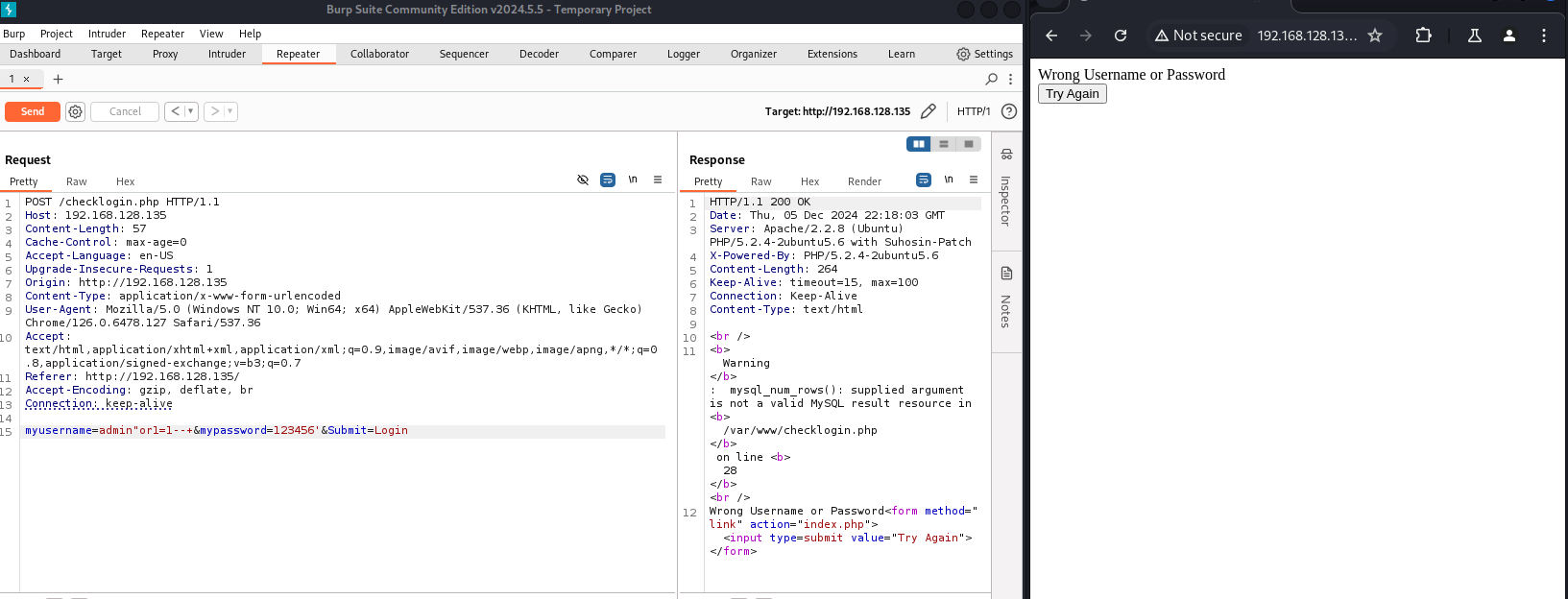Image resolution: width=1568 pixels, height=599 pixels.
Task: Switch to the Proxy tab
Action: point(165,54)
